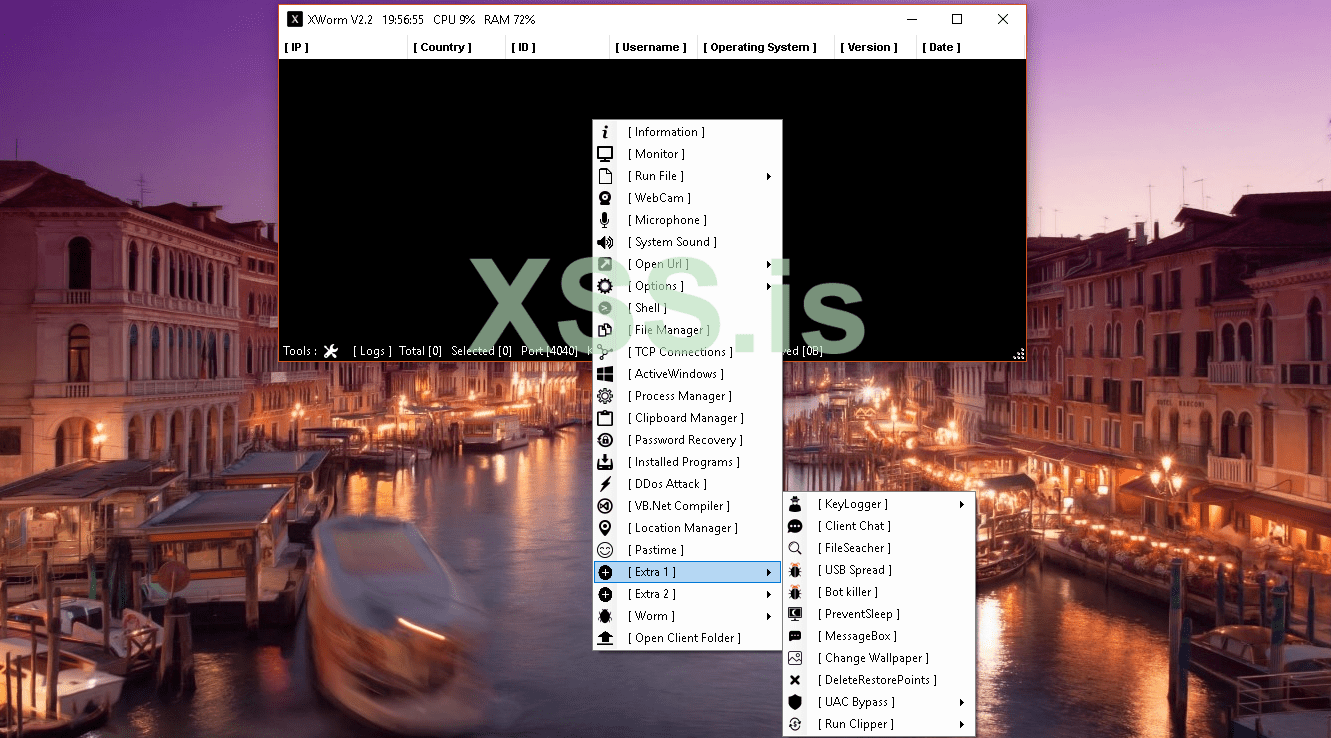Viewport: 1331px width, 738px height.
Task: Sort by the [ Username ] column header
Action: pyautogui.click(x=651, y=47)
